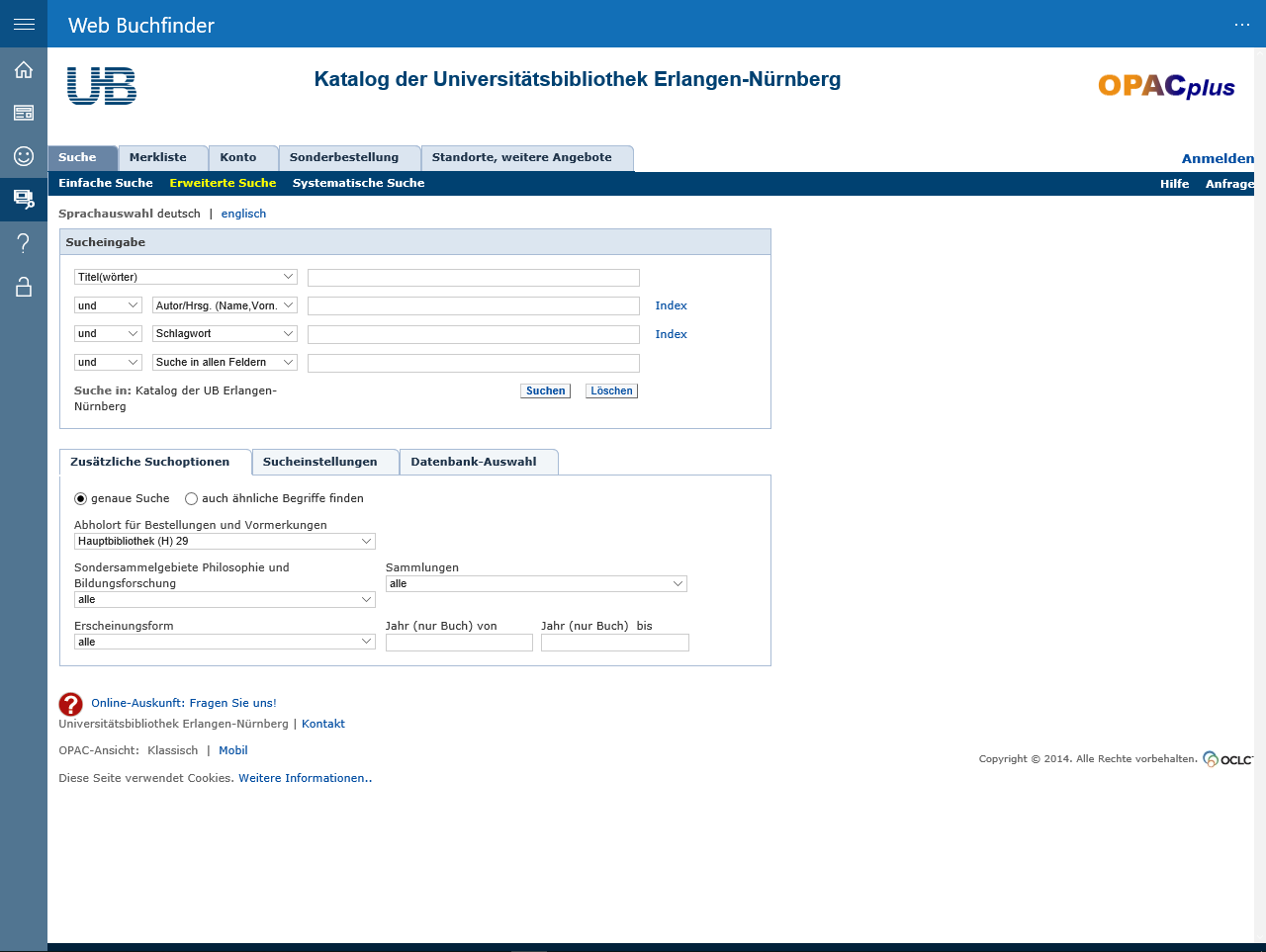This screenshot has height=952, width=1266.
Task: Focus the Schlagwort search text field
Action: click(474, 334)
